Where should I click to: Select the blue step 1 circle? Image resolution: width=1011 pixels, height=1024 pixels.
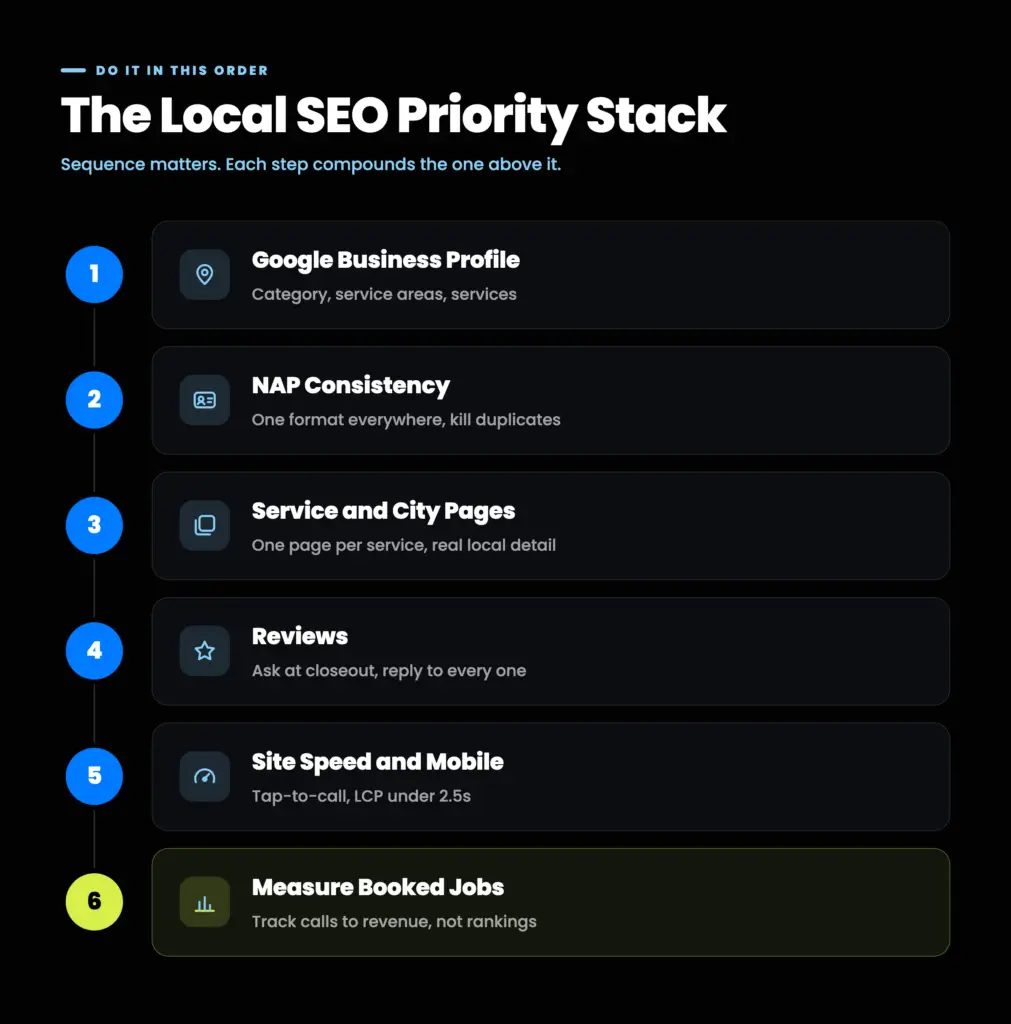[x=94, y=274]
